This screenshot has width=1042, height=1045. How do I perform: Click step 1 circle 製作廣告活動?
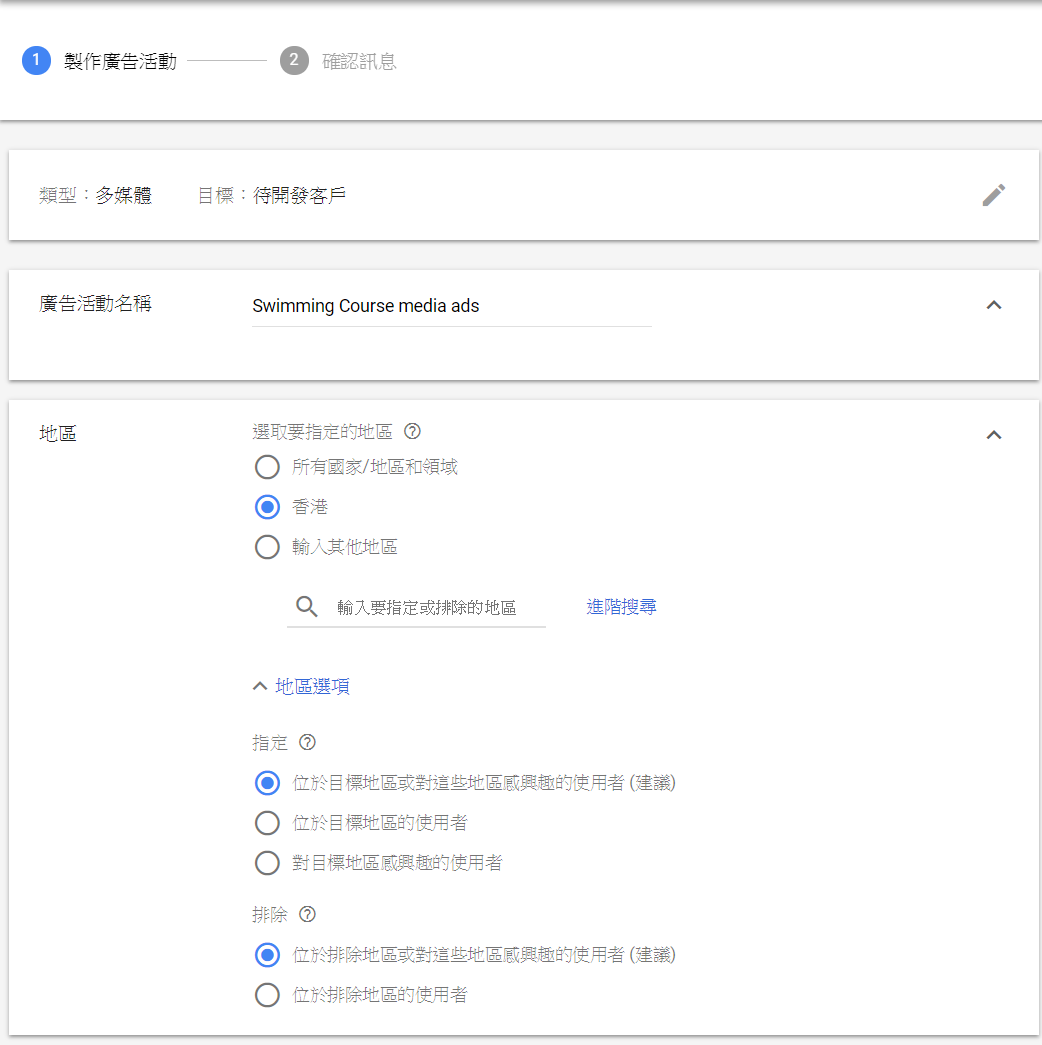(36, 61)
